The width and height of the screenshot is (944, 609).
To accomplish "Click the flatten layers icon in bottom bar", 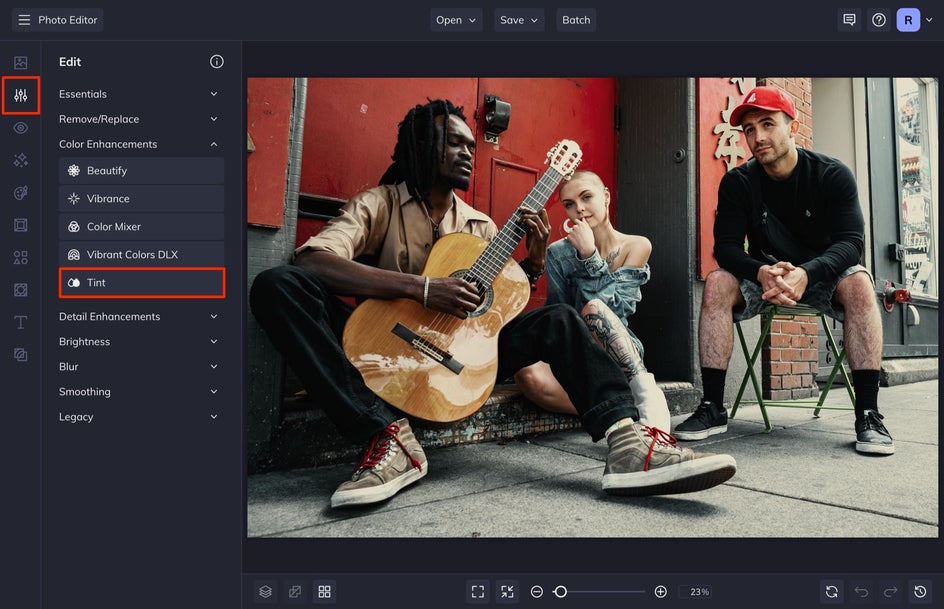I will (295, 592).
